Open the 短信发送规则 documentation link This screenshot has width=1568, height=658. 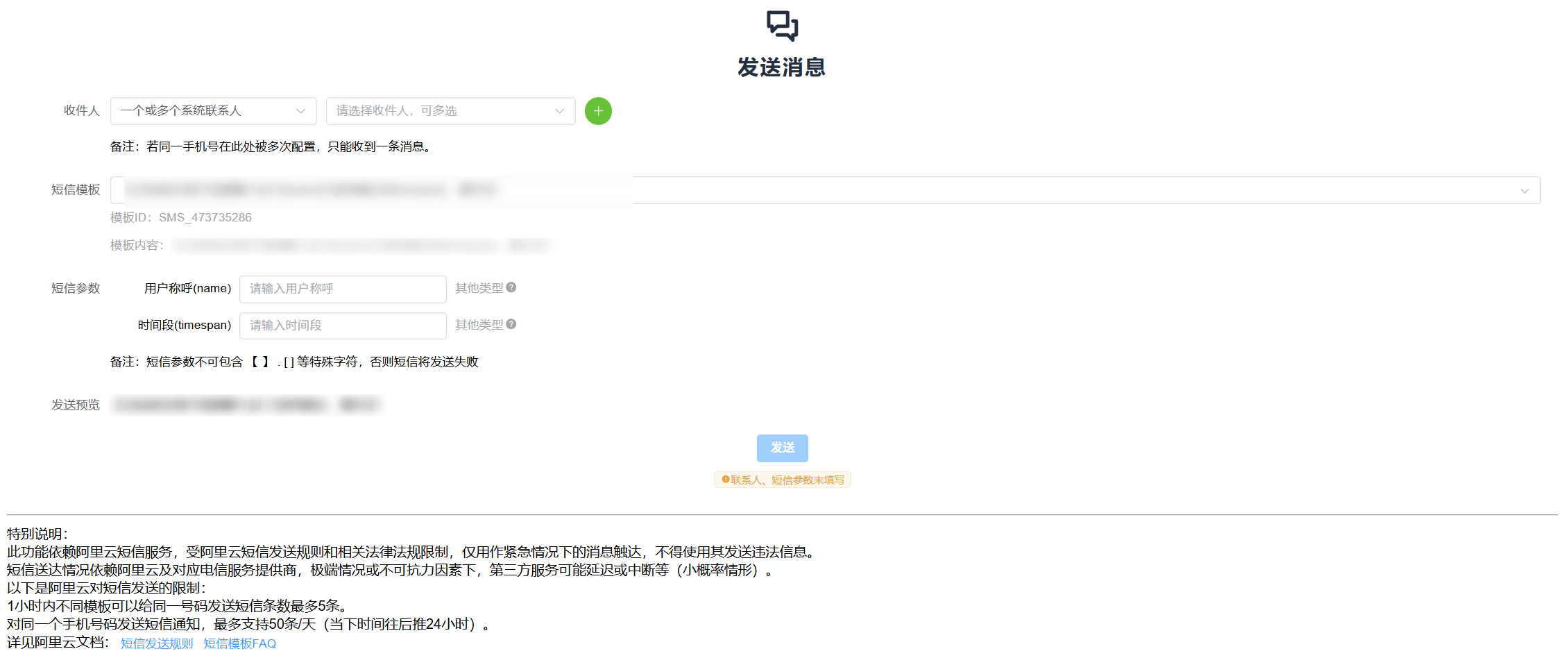[156, 643]
